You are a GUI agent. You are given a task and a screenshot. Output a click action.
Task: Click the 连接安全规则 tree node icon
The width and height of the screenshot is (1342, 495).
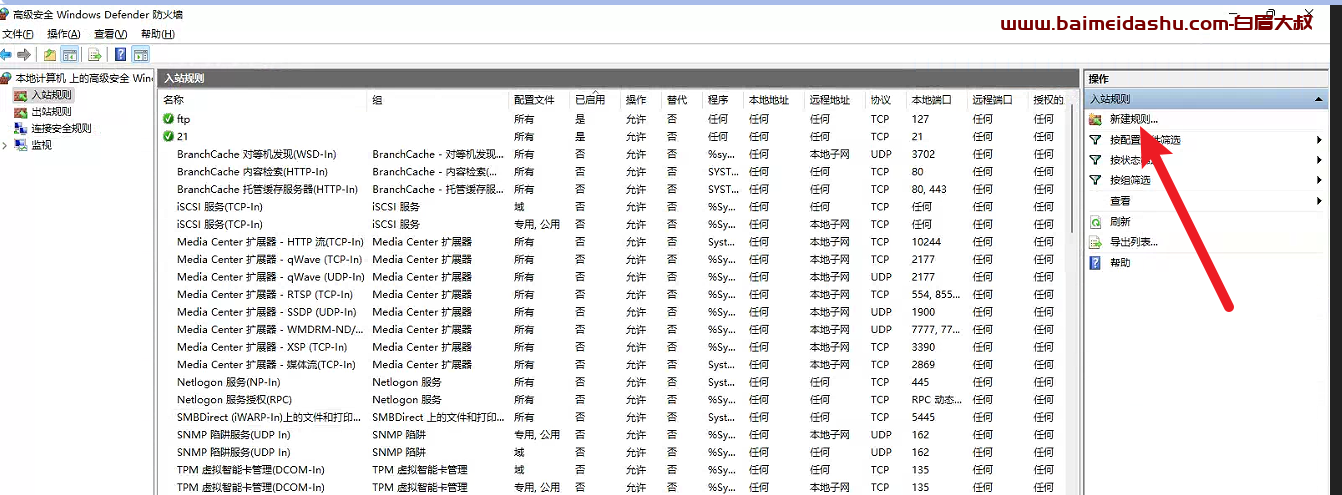tap(21, 128)
